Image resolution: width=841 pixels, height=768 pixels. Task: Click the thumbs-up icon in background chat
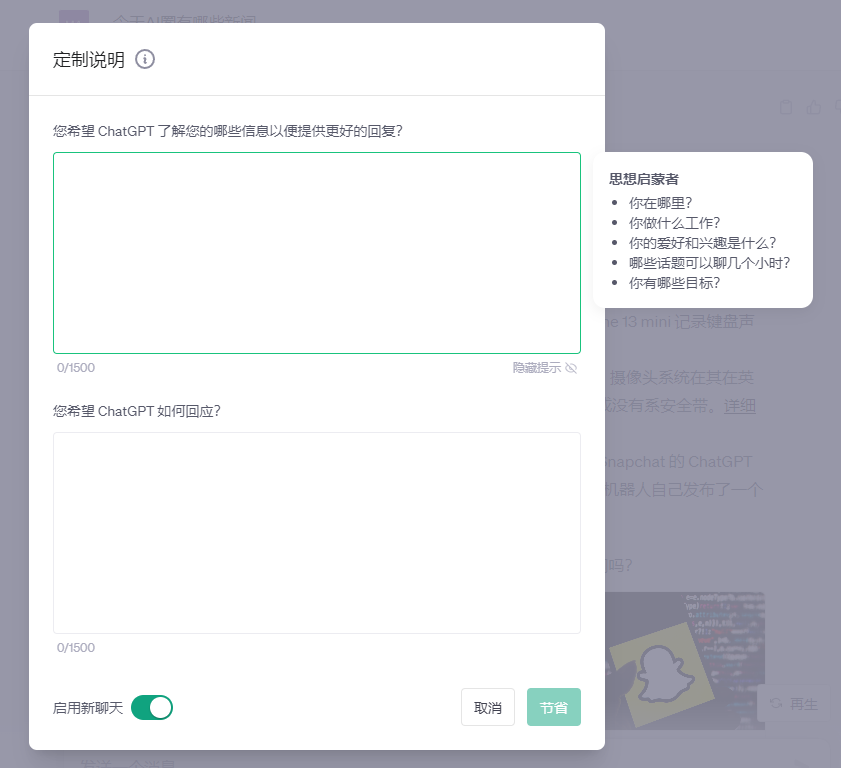click(x=814, y=107)
